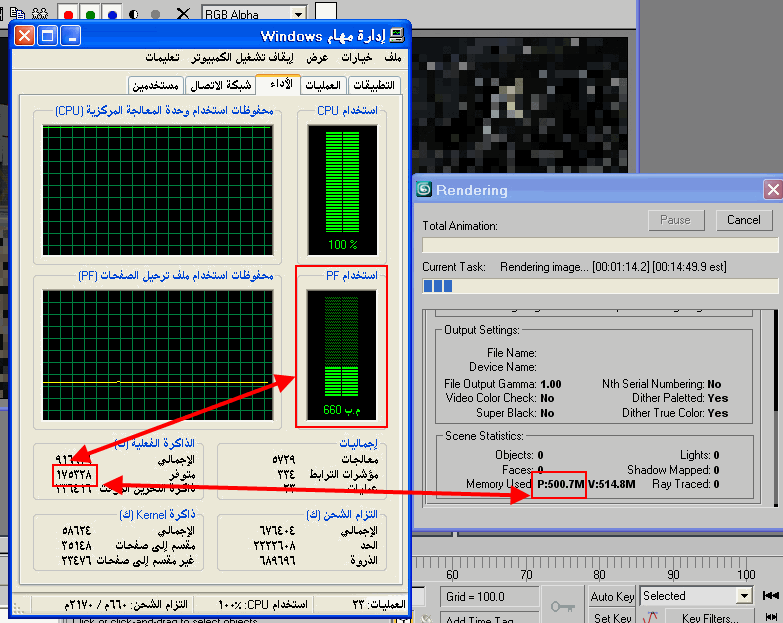The width and height of the screenshot is (783, 623).
Task: Click the استخدام CPU: ١٠٠% status entry
Action: click(263, 605)
